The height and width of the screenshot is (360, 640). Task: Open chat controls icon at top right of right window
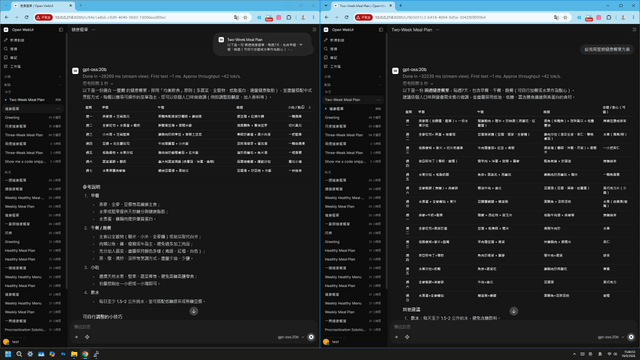click(x=634, y=30)
